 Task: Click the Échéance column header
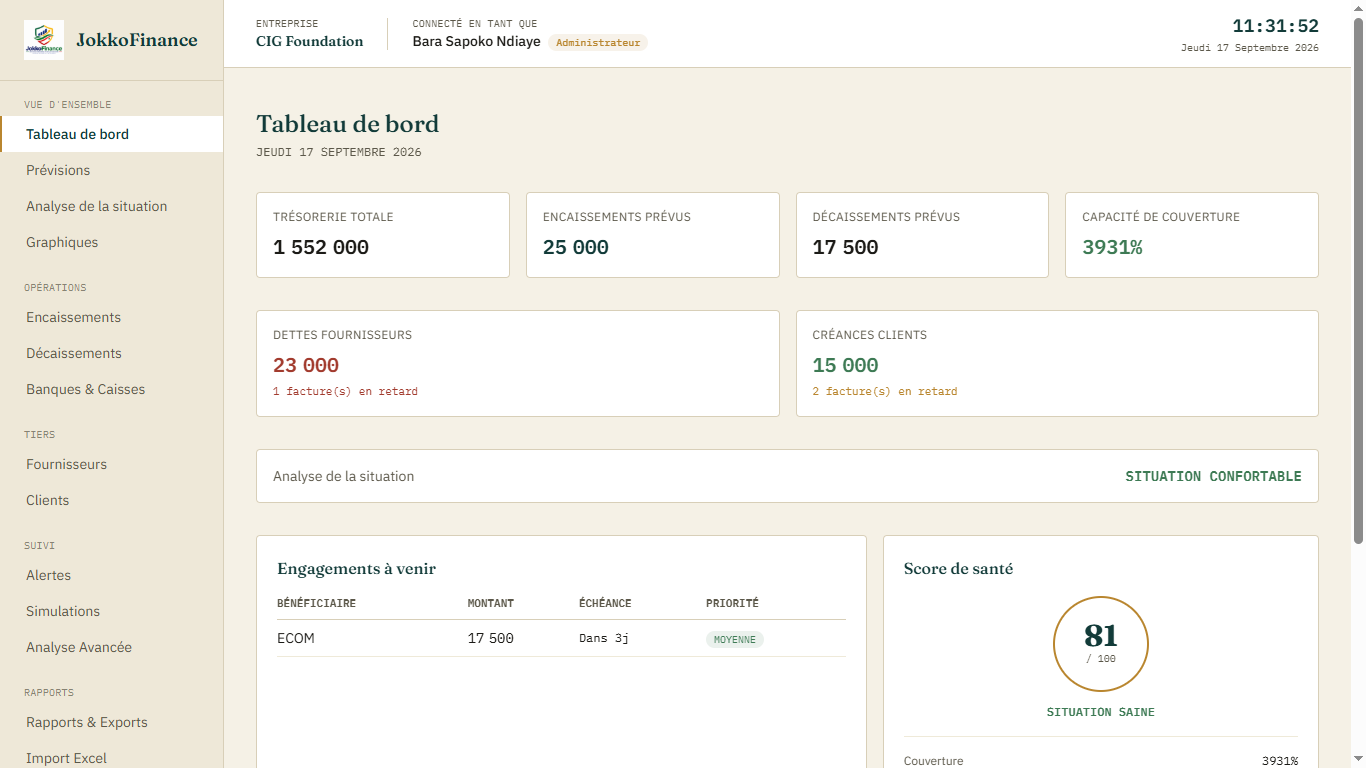[605, 603]
